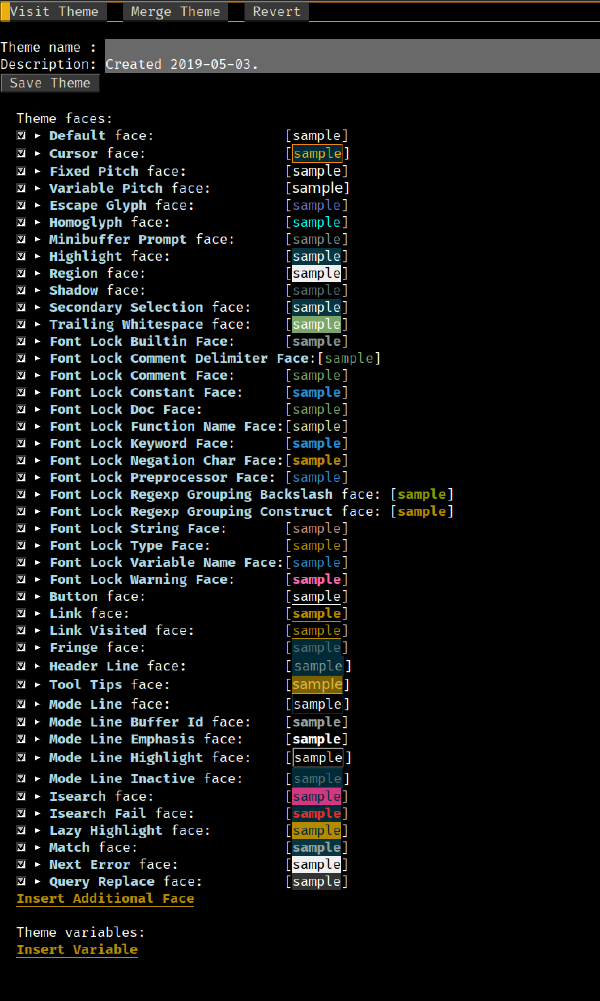Toggle the Fixed Pitch face checkbox
The image size is (600, 1001).
click(x=22, y=171)
